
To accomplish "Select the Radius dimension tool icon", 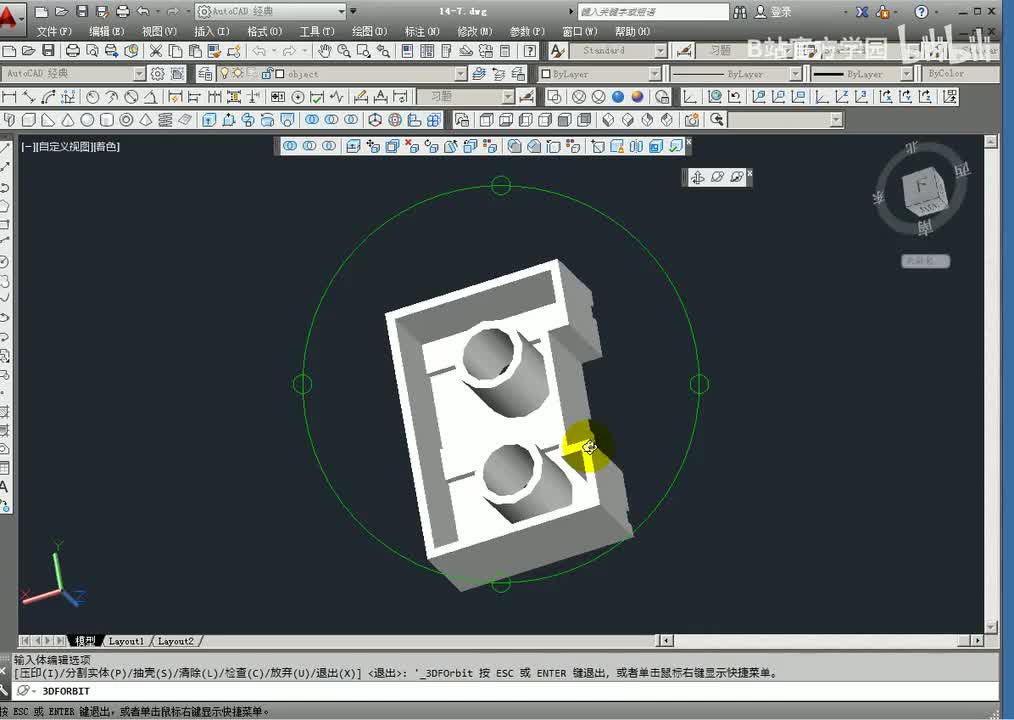I will (92, 97).
